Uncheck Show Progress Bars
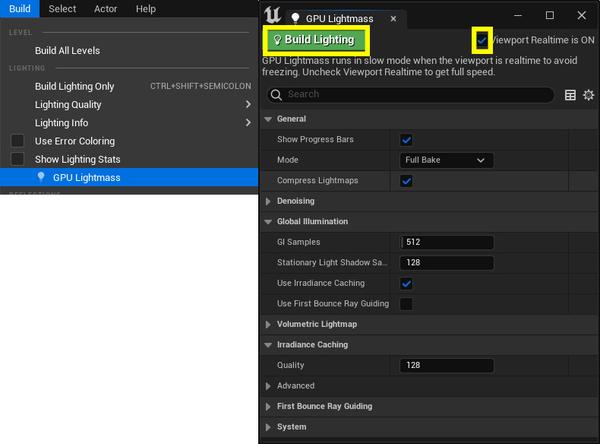The width and height of the screenshot is (600, 444). pos(407,140)
